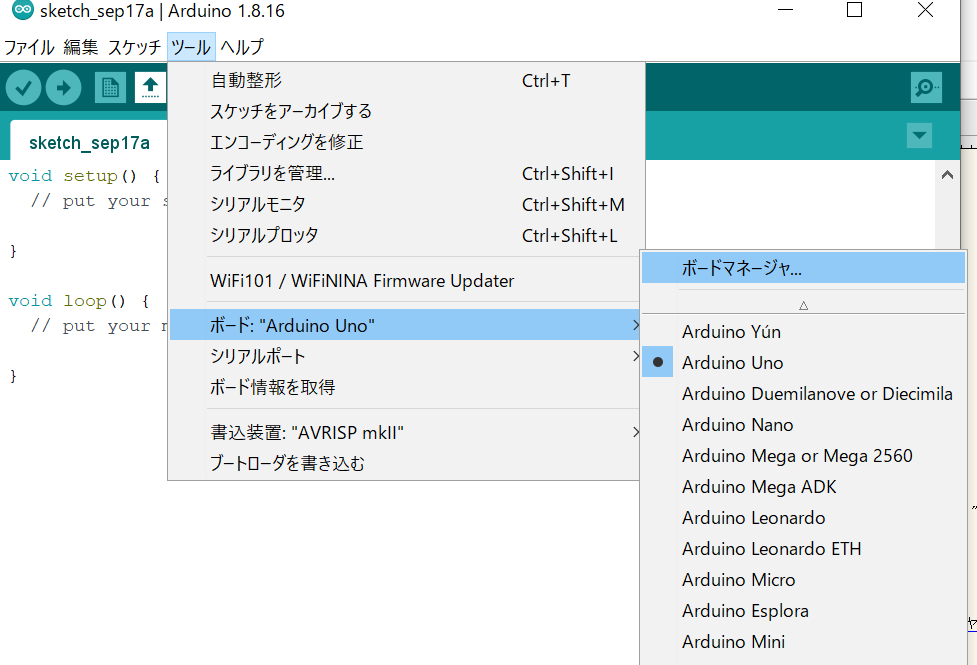The height and width of the screenshot is (665, 977).
Task: Click the Arduino logo in title bar
Action: 23,10
